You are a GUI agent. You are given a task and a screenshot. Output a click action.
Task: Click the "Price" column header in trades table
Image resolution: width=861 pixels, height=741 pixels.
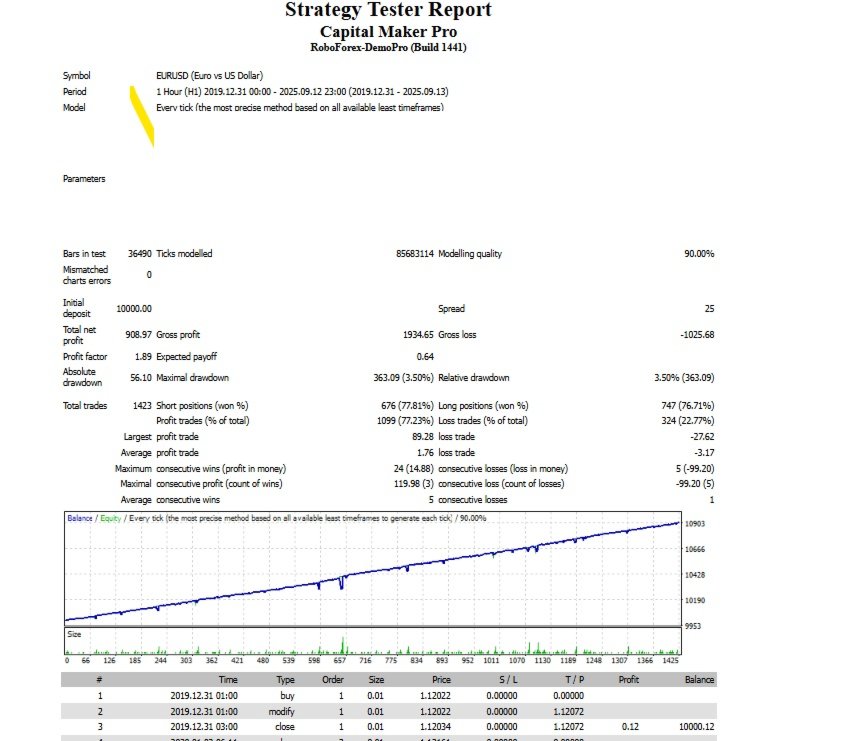point(441,679)
